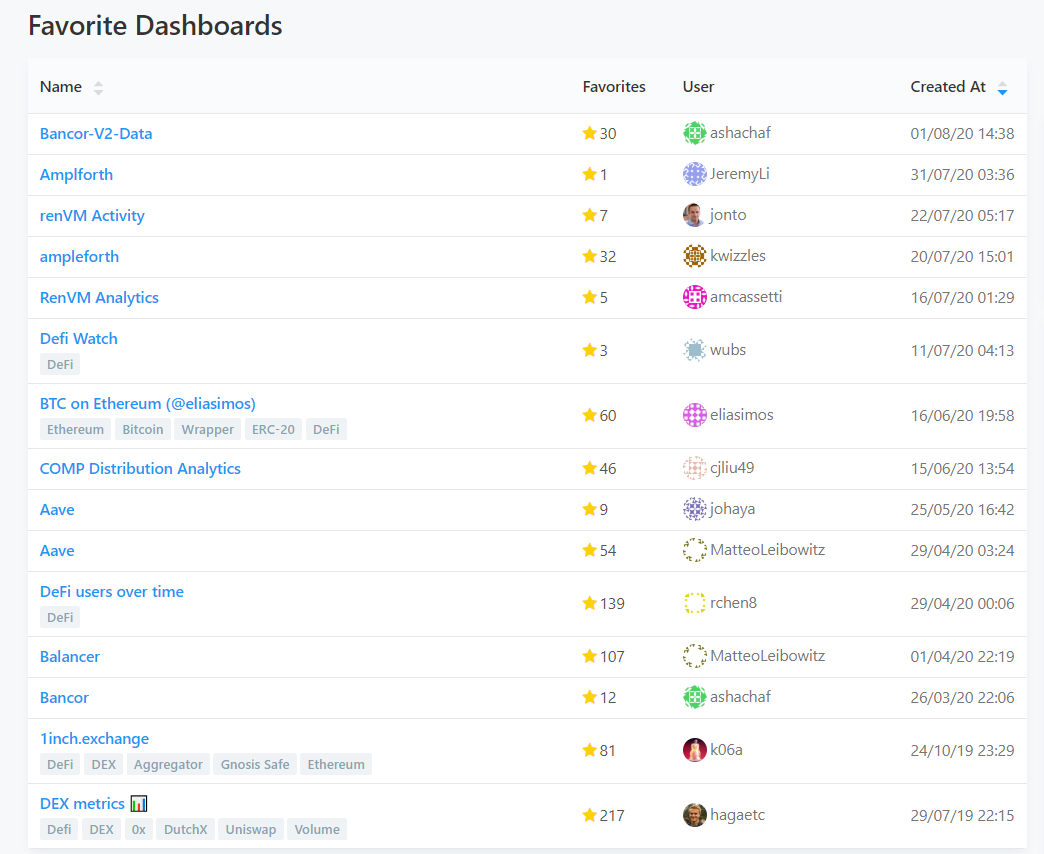Click the star icon on the Balancer row
This screenshot has height=854, width=1044.
click(589, 657)
